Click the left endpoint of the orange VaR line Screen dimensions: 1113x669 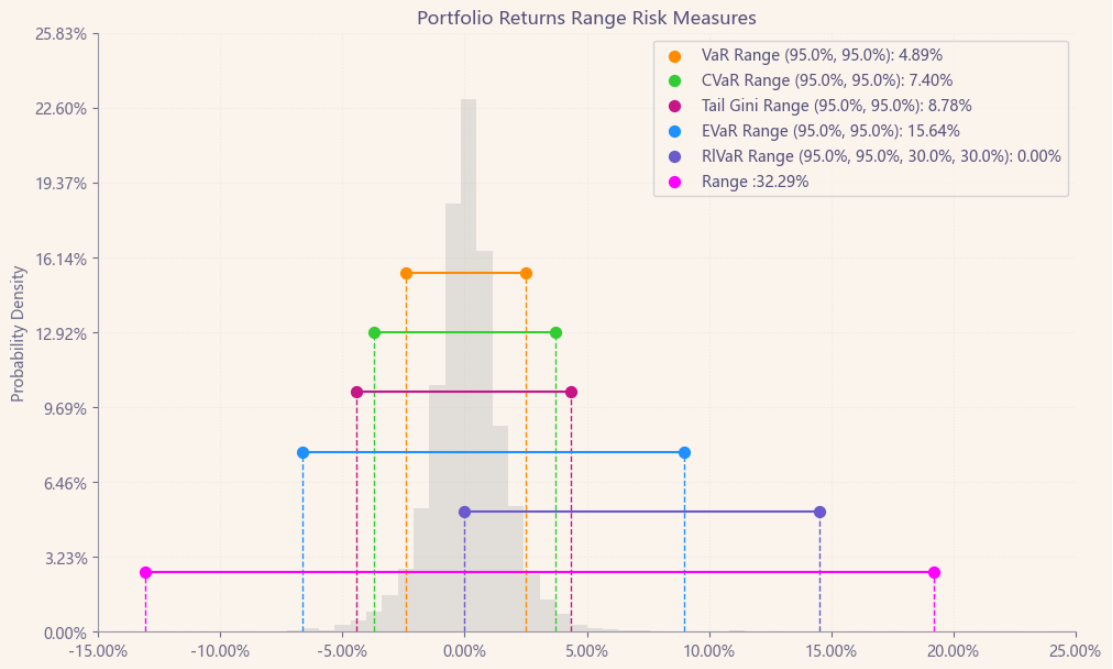click(406, 273)
